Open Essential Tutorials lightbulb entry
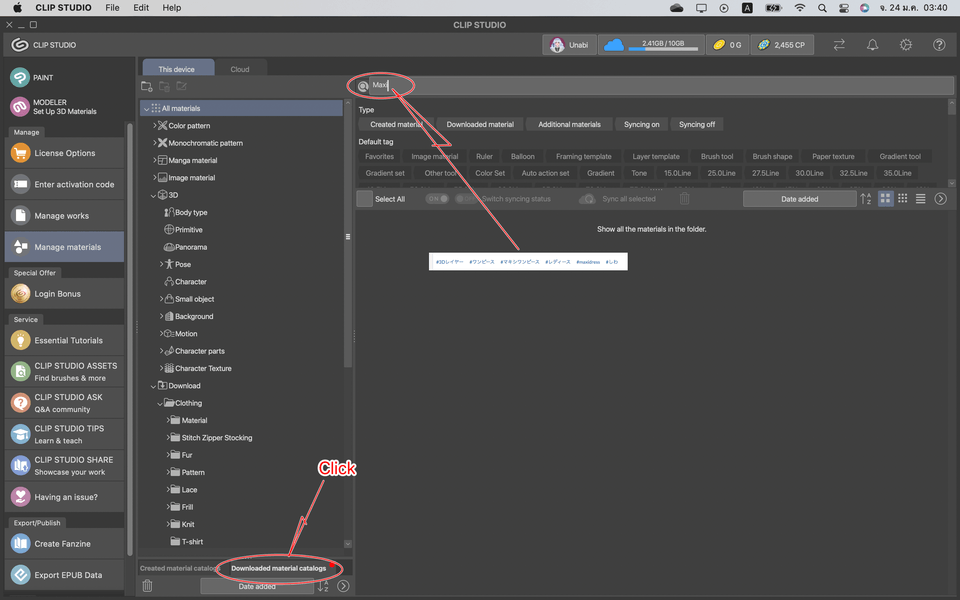The image size is (960, 600). (x=64, y=340)
